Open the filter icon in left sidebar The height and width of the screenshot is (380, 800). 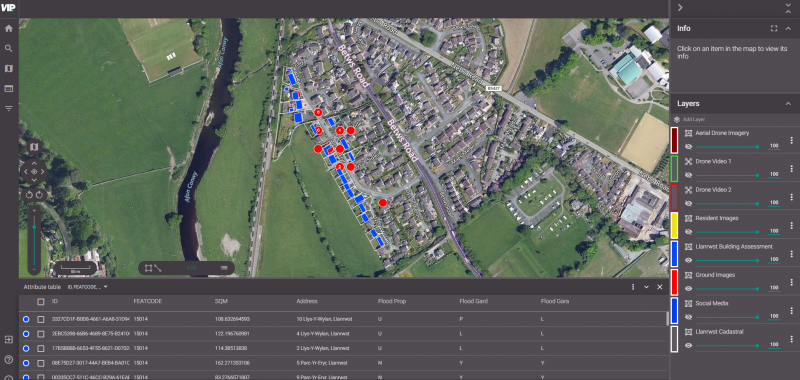(8, 108)
